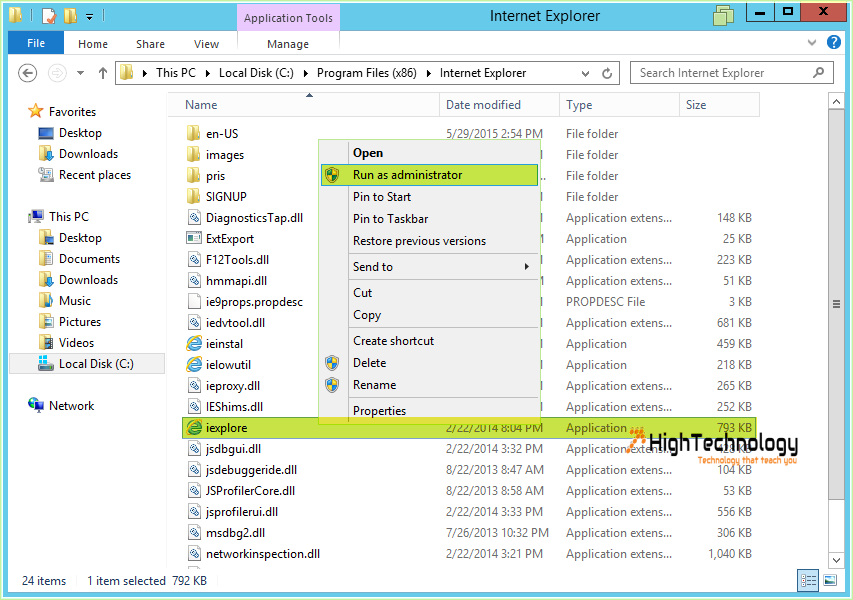Open Customize Quick Access Toolbar dropdown
This screenshot has height=600, width=853.
point(90,17)
